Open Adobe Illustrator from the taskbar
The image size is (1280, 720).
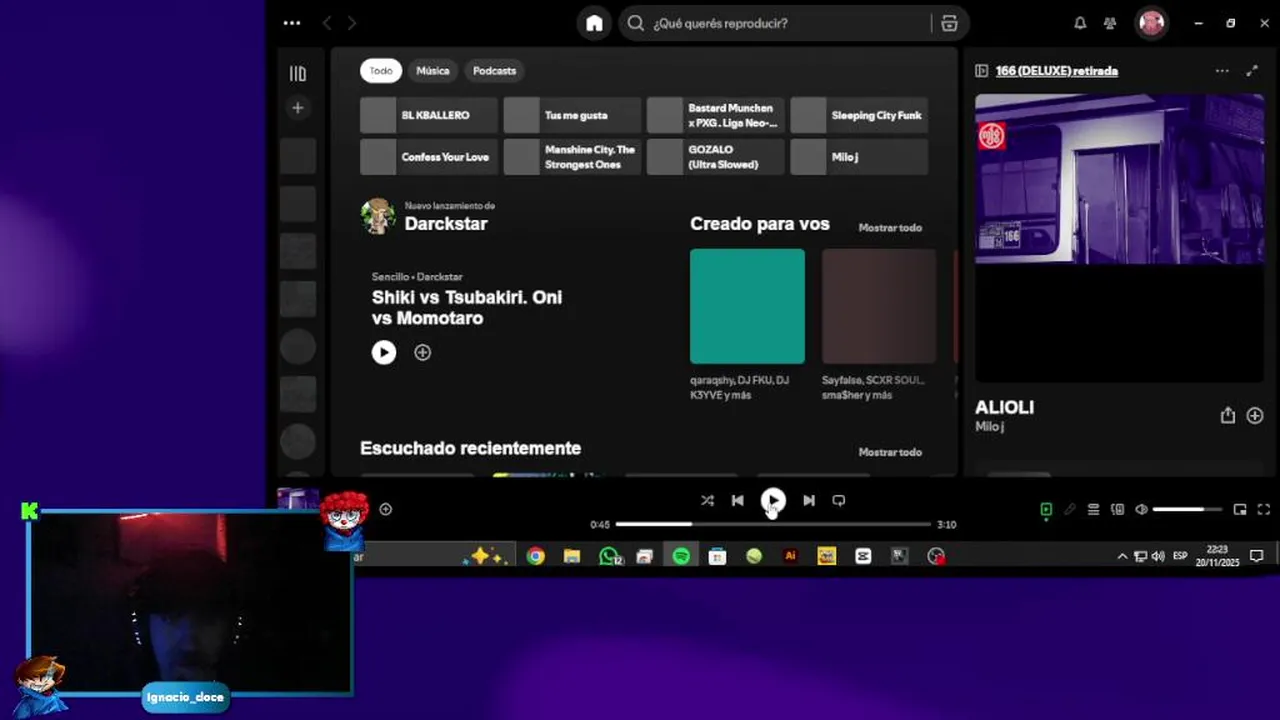pos(790,556)
